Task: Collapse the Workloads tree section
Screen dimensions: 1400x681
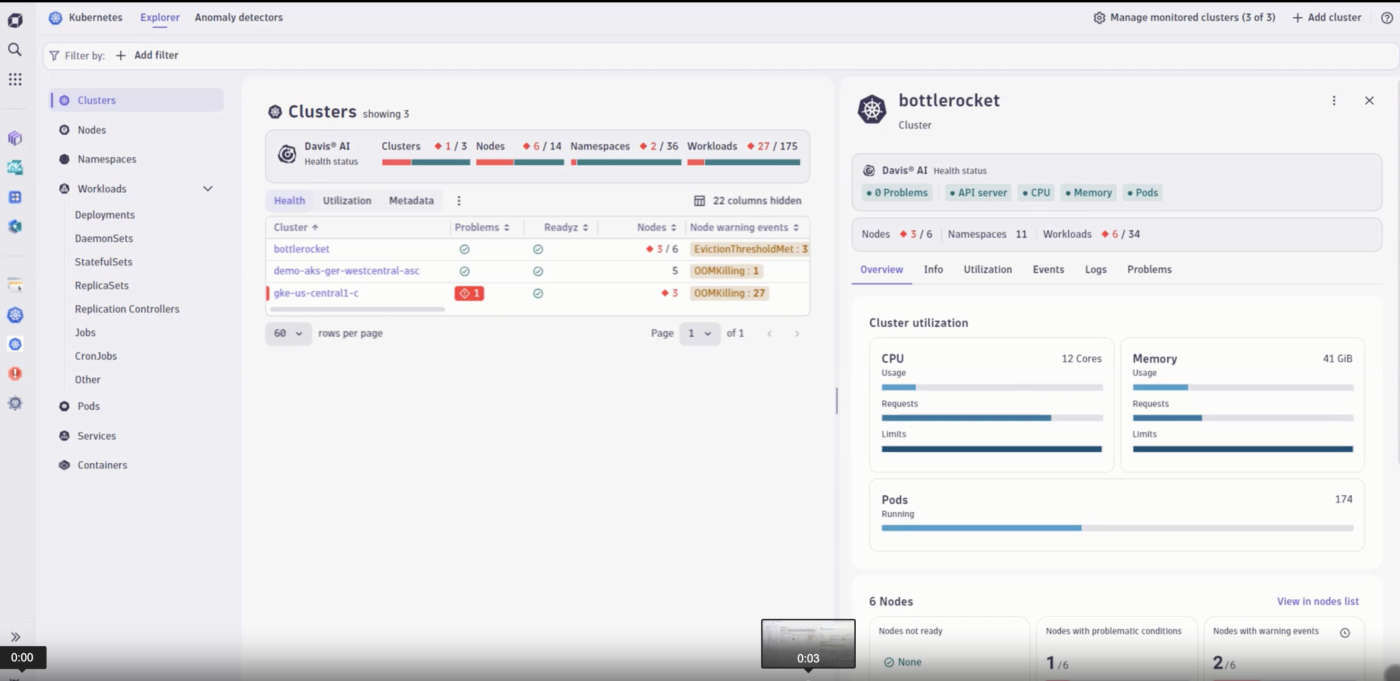Action: tap(208, 189)
